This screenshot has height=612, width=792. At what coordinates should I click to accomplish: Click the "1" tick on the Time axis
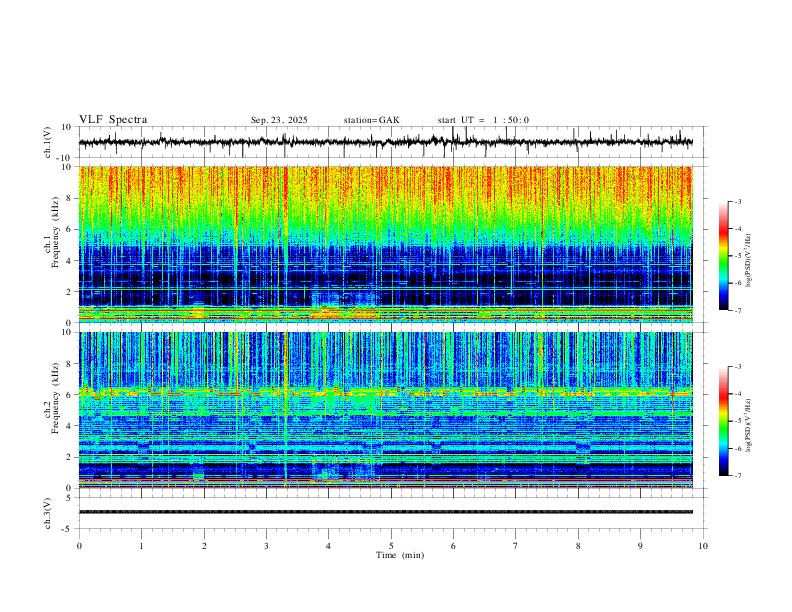click(x=141, y=546)
